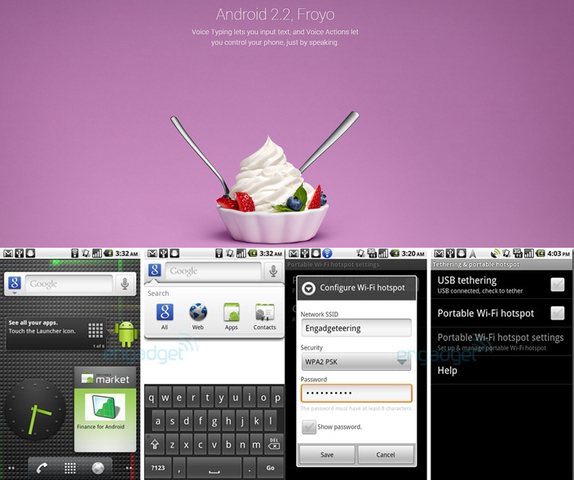Tap the round icon in the Configure Wi-Fi hotspot title
The height and width of the screenshot is (480, 574).
pos(309,288)
